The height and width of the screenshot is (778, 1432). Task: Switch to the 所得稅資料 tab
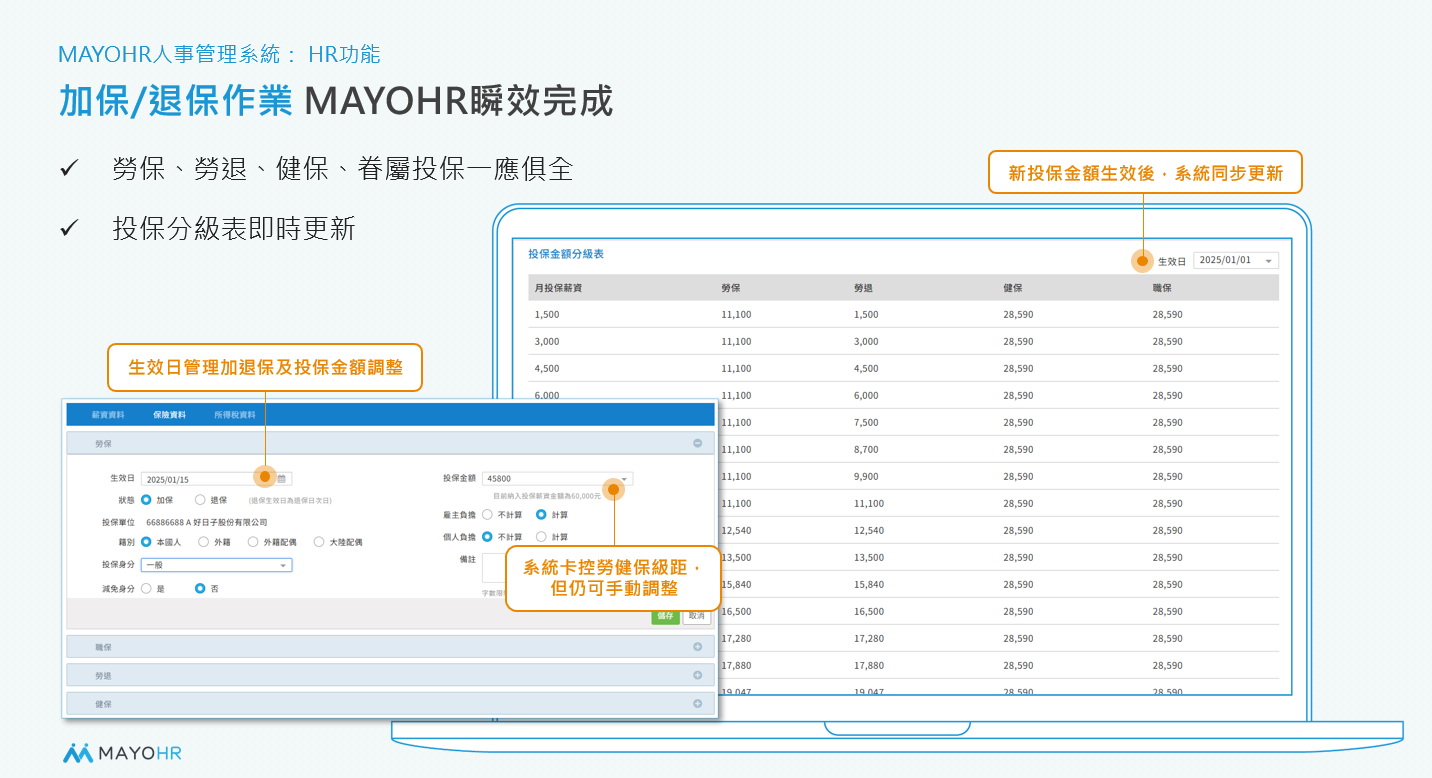pos(235,414)
